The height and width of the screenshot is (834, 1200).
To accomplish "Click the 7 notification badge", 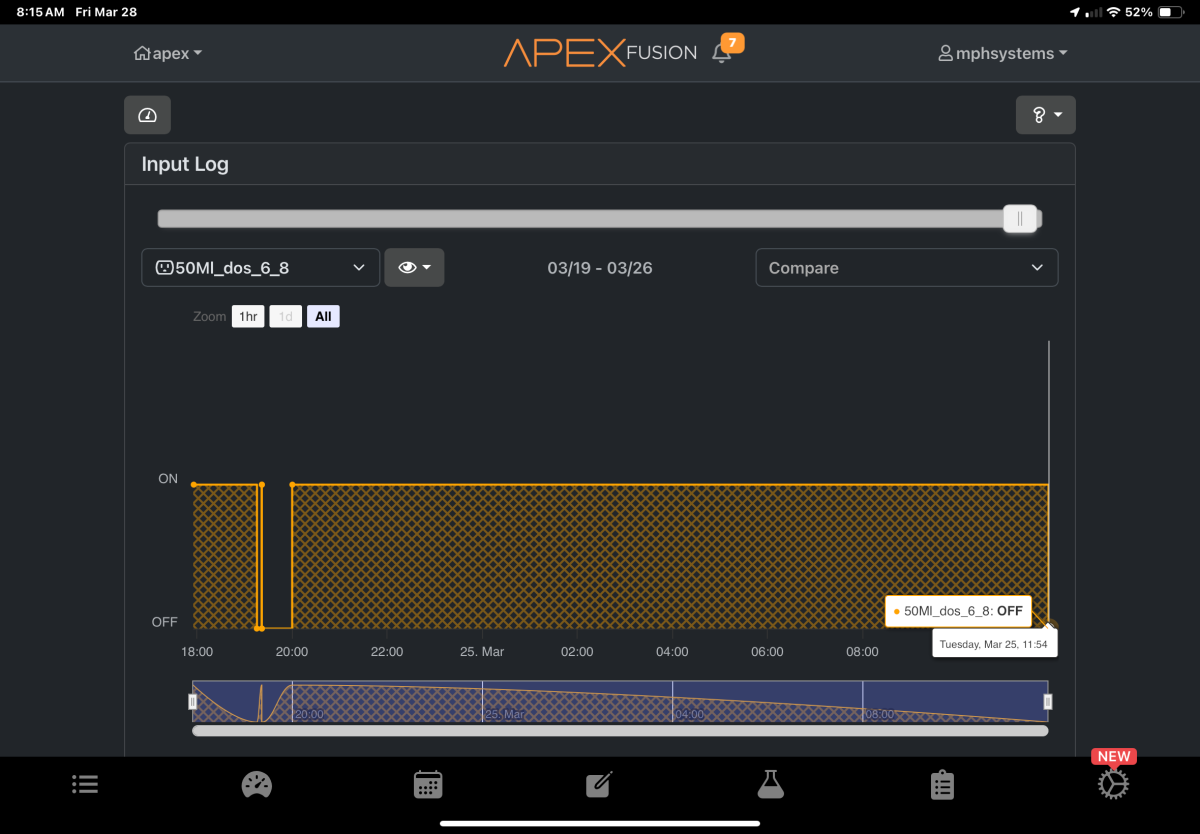I will tap(733, 43).
